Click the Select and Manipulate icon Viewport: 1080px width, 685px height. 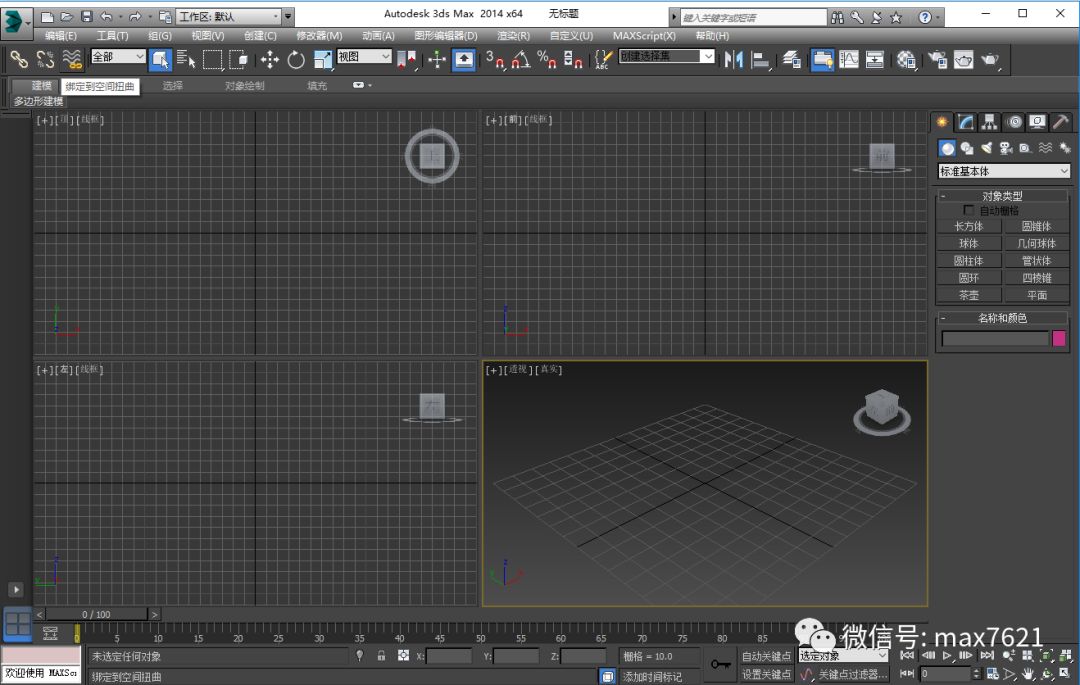point(437,60)
